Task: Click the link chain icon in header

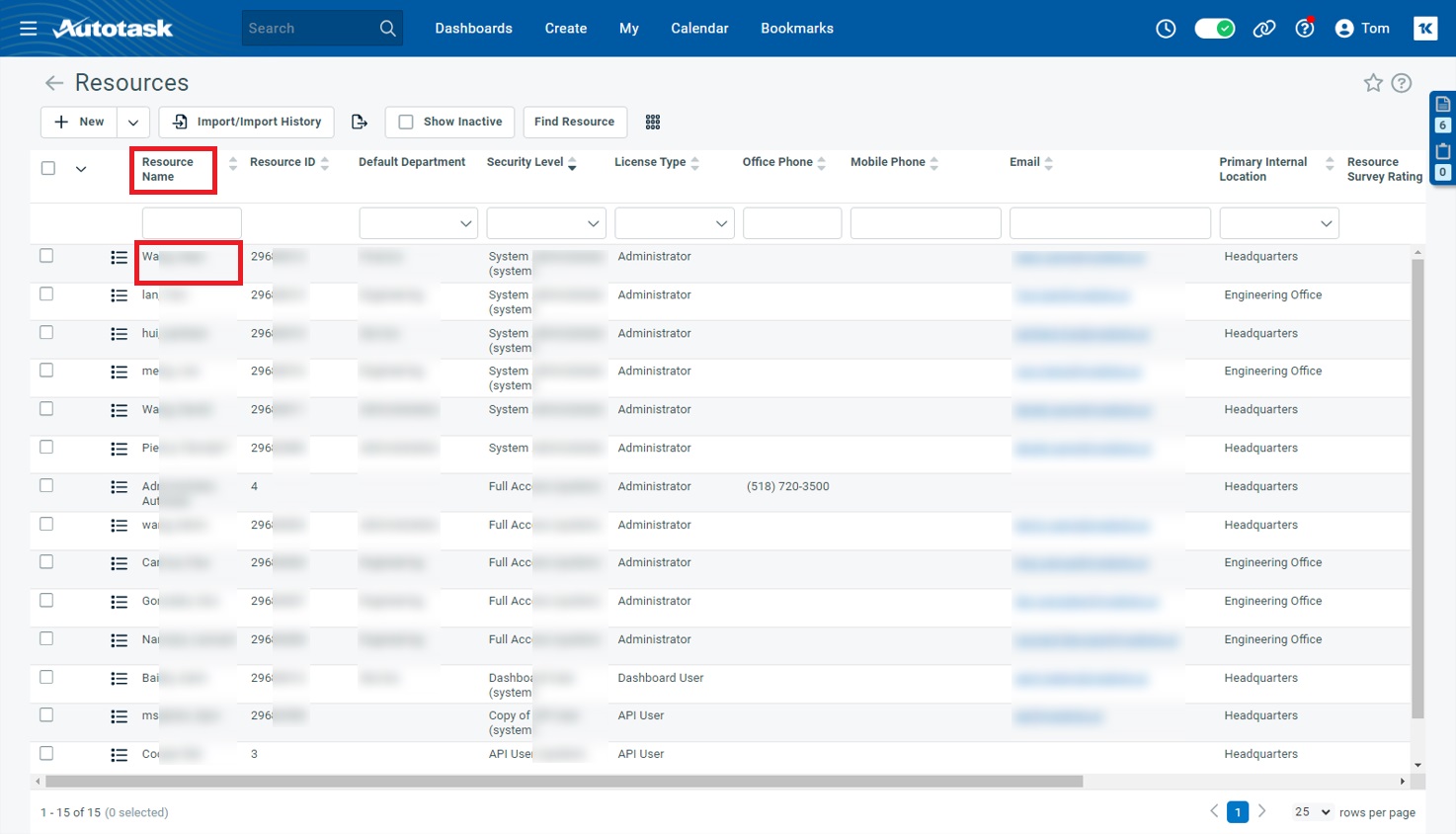Action: pyautogui.click(x=1263, y=29)
